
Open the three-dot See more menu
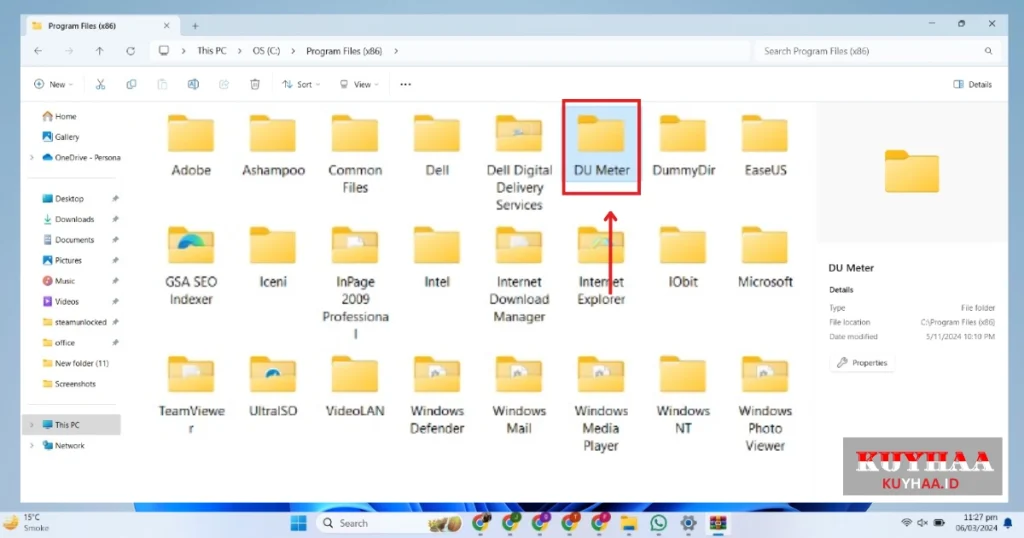coord(406,84)
